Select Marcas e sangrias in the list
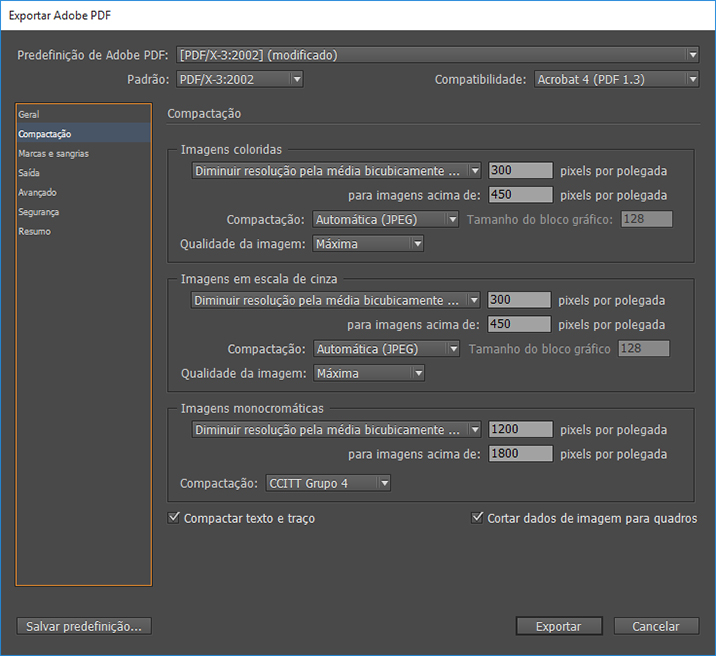Viewport: 716px width, 656px height. tap(53, 154)
